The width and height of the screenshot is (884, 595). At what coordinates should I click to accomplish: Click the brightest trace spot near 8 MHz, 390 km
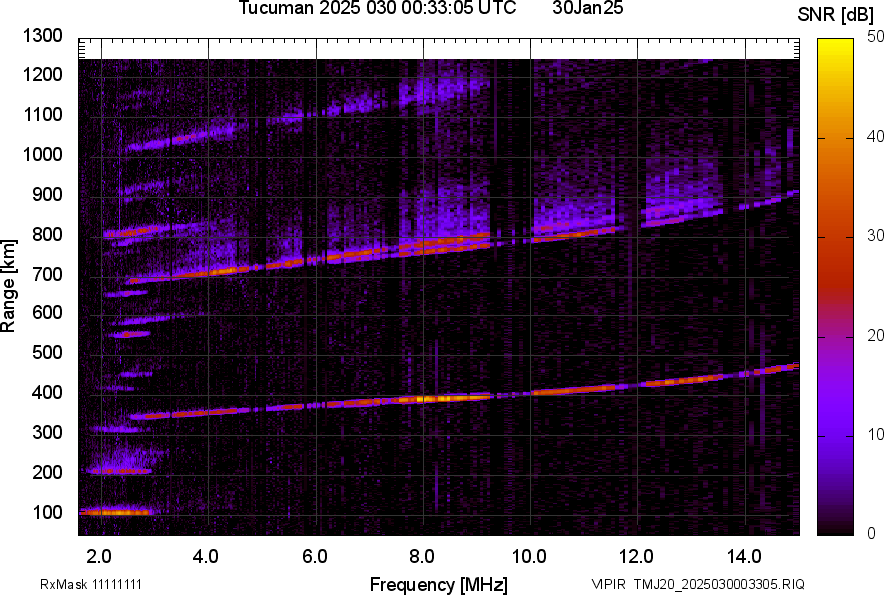[428, 398]
